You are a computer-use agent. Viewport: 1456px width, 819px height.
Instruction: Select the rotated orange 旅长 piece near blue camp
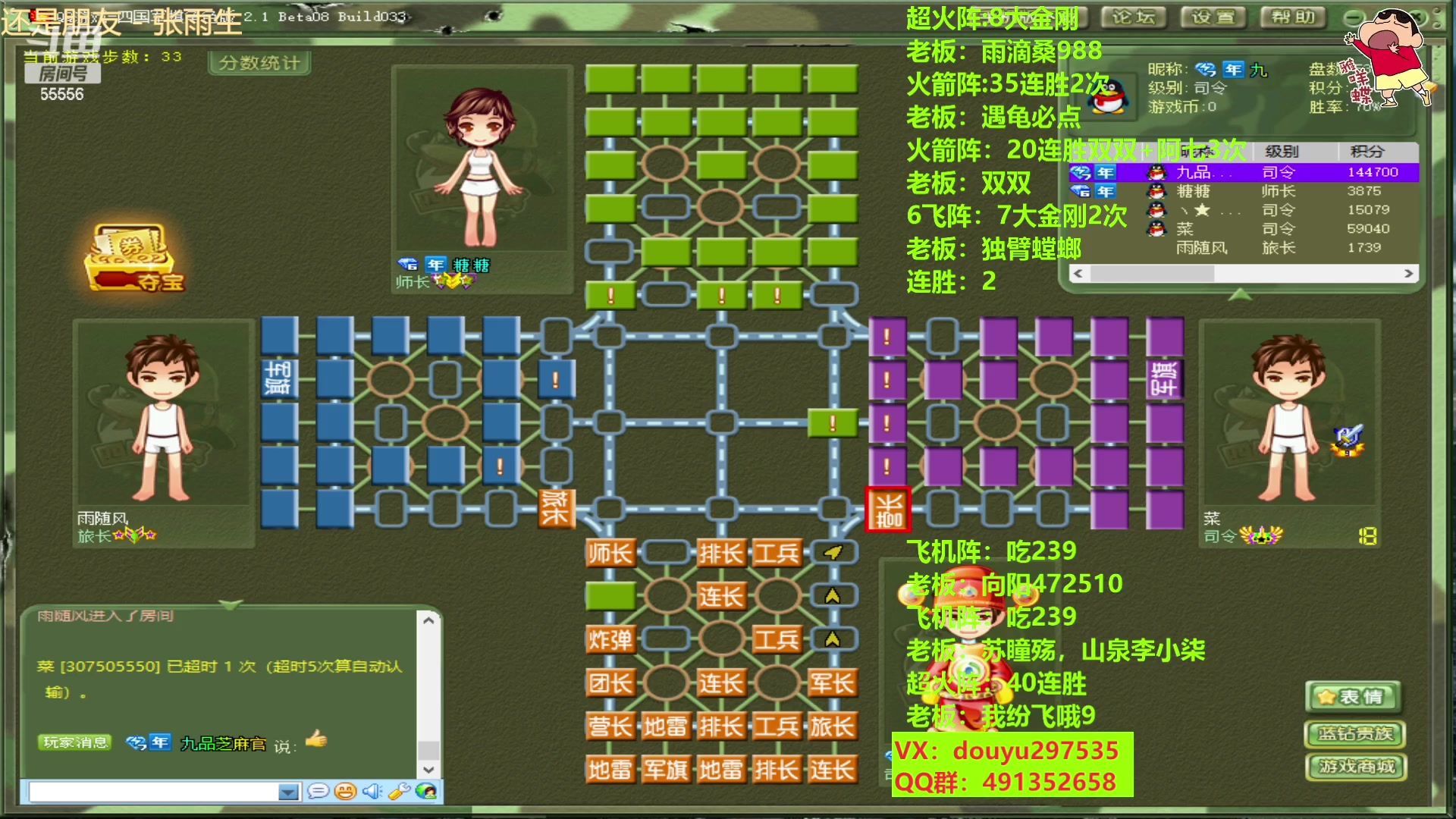point(555,508)
